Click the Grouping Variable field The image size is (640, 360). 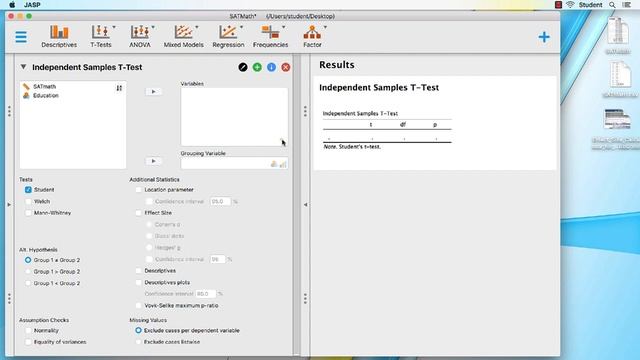coord(234,164)
